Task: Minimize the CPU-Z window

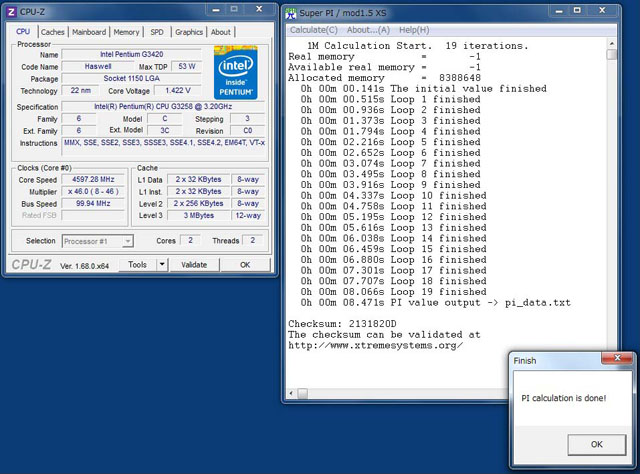Action: point(216,9)
